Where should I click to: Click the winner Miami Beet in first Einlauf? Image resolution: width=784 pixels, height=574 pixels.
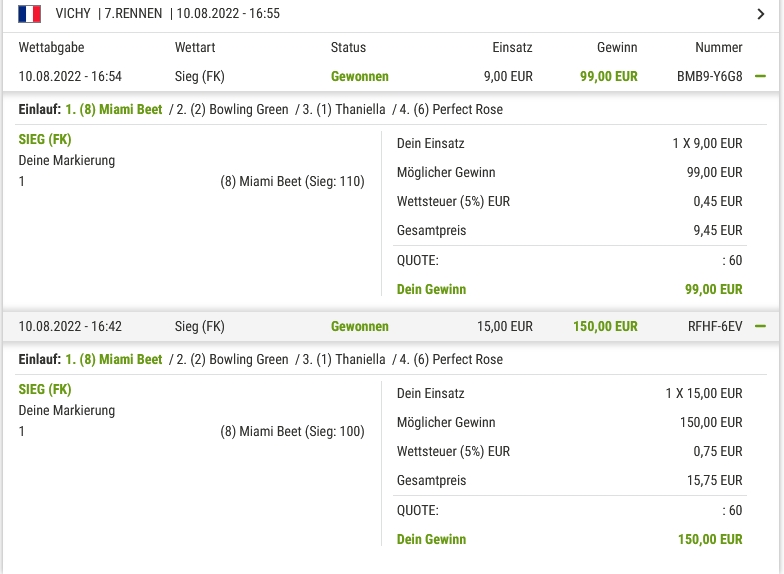pos(114,110)
